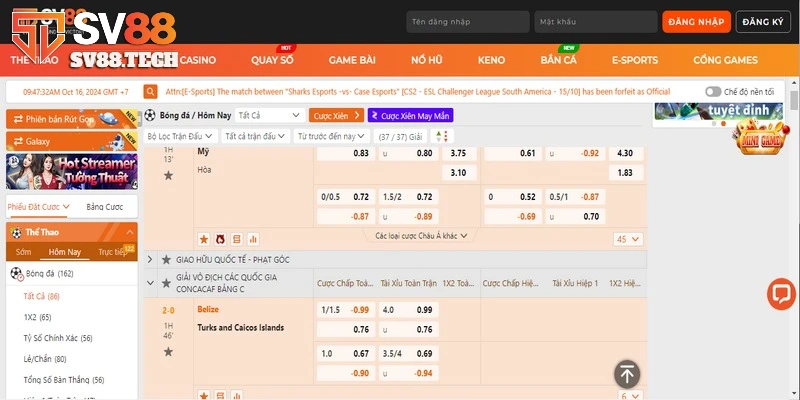
Task: Click the ĐĂNG NHẬP login button
Action: pyautogui.click(x=694, y=22)
